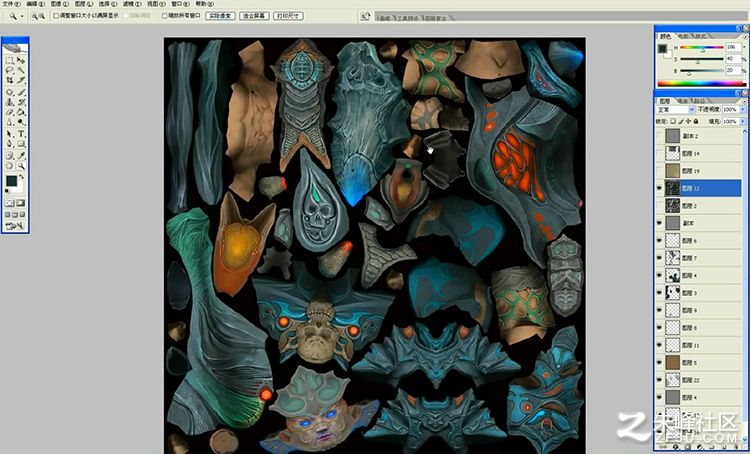The width and height of the screenshot is (750, 454).
Task: Select the Type tool
Action: point(21,133)
